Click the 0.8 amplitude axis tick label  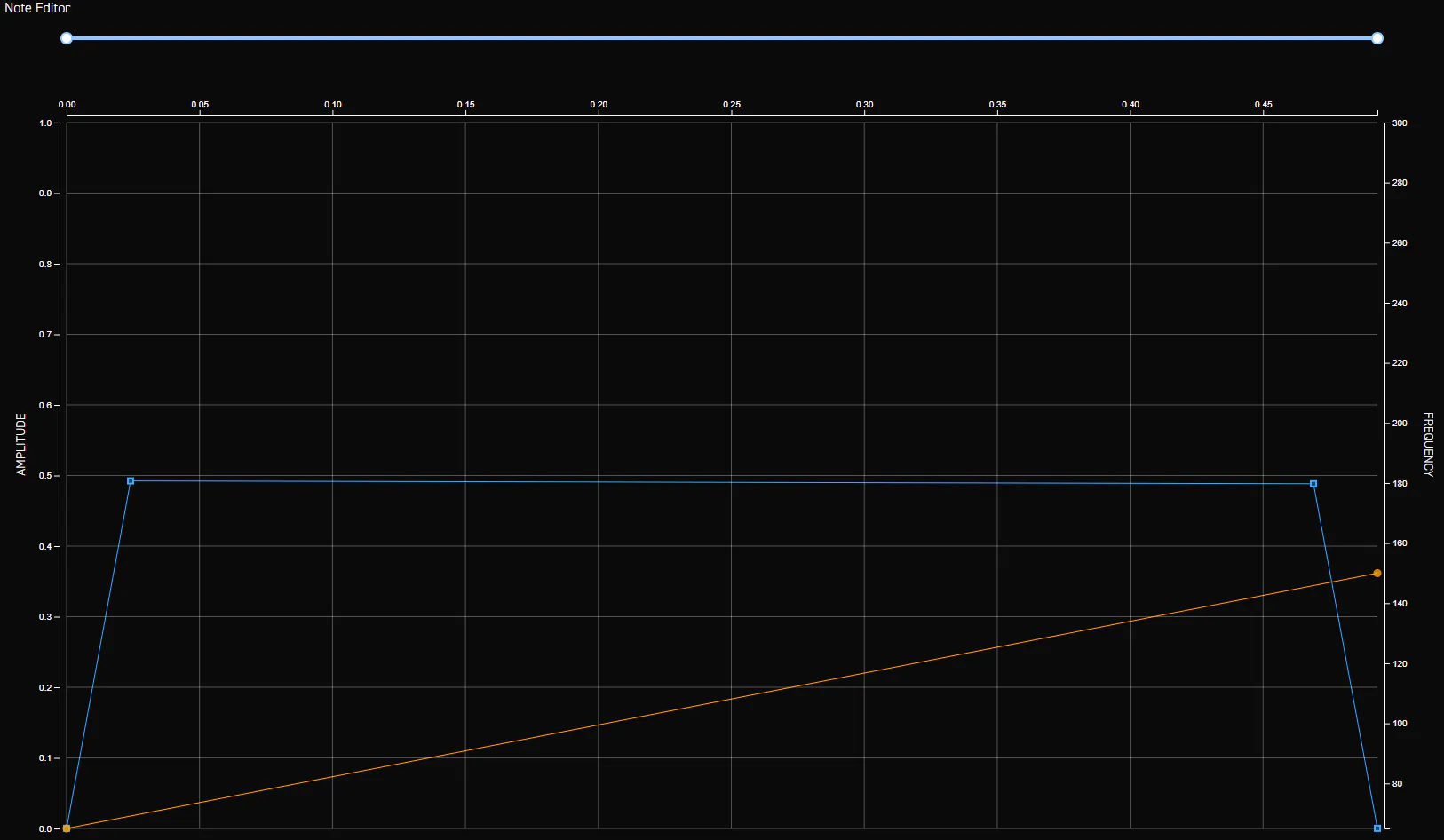[x=45, y=265]
